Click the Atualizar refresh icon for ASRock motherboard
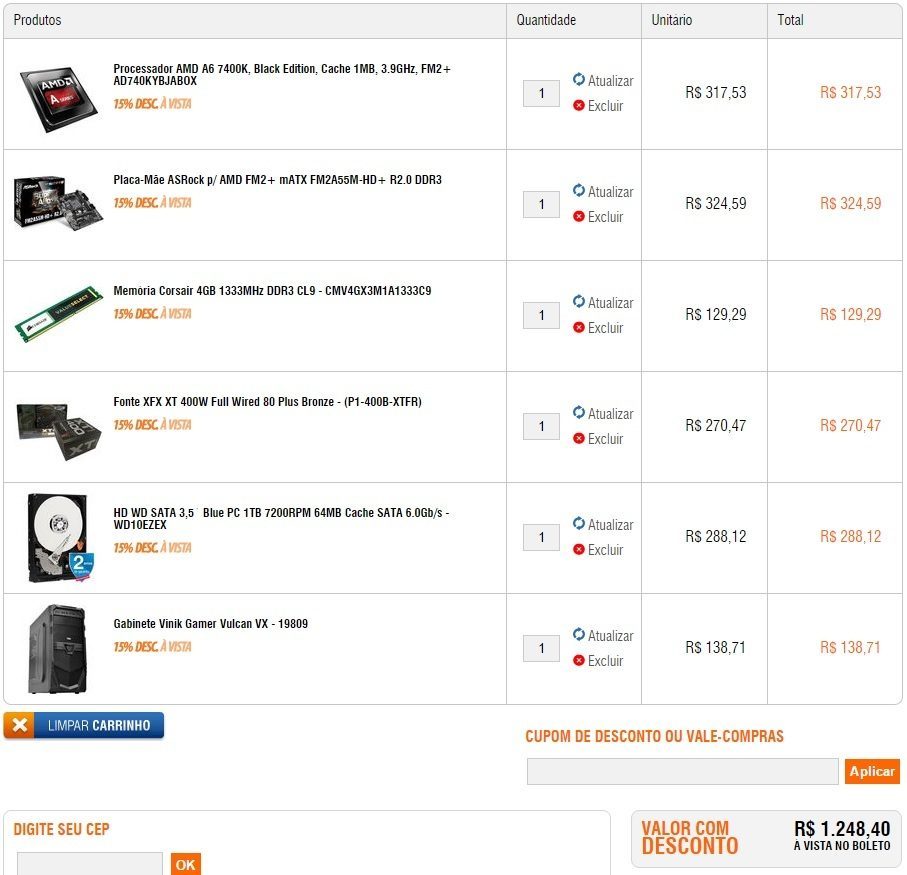 (x=578, y=190)
